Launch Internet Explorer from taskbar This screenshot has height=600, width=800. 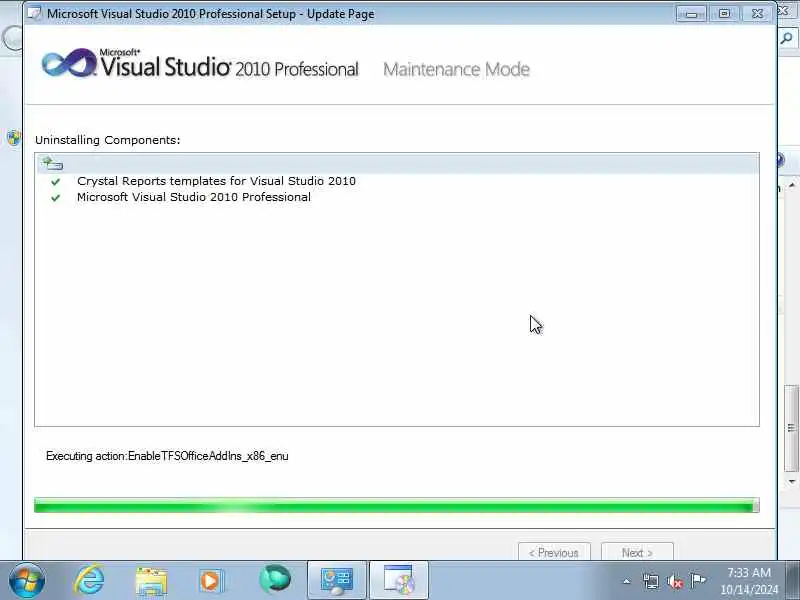[89, 580]
